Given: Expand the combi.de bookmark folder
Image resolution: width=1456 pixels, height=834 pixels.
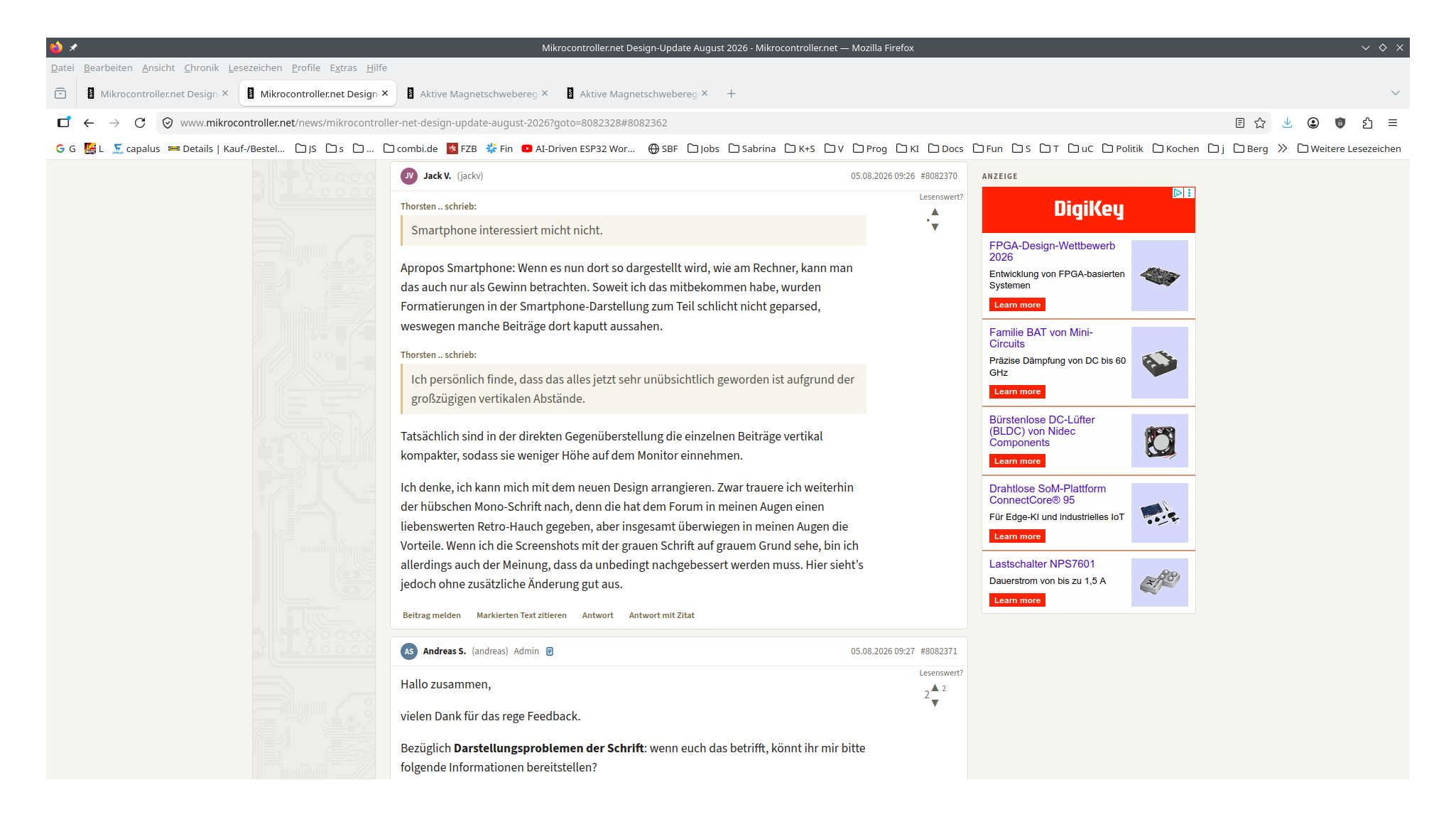Looking at the screenshot, I should pos(411,148).
